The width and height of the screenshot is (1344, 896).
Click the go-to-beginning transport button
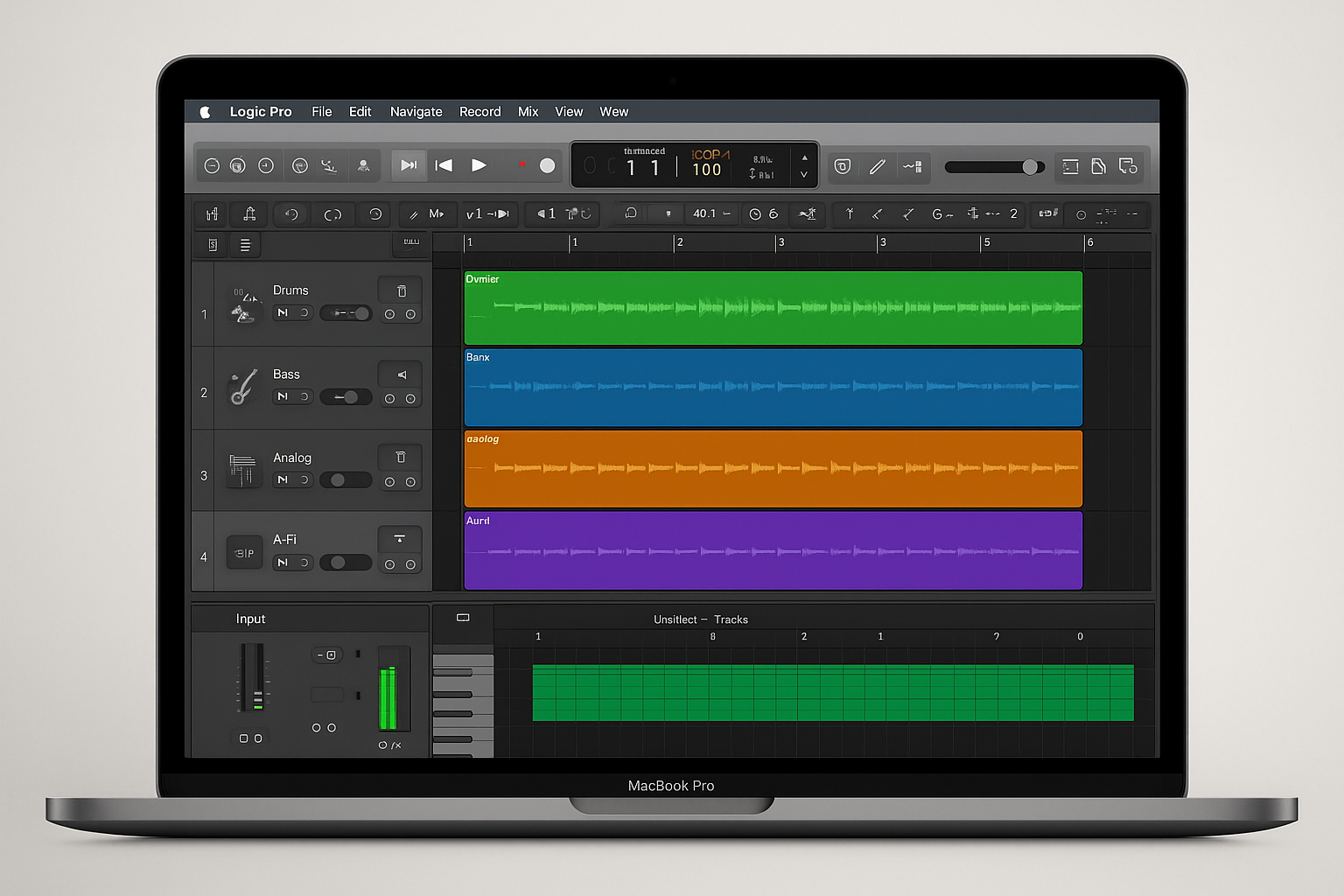pos(444,165)
